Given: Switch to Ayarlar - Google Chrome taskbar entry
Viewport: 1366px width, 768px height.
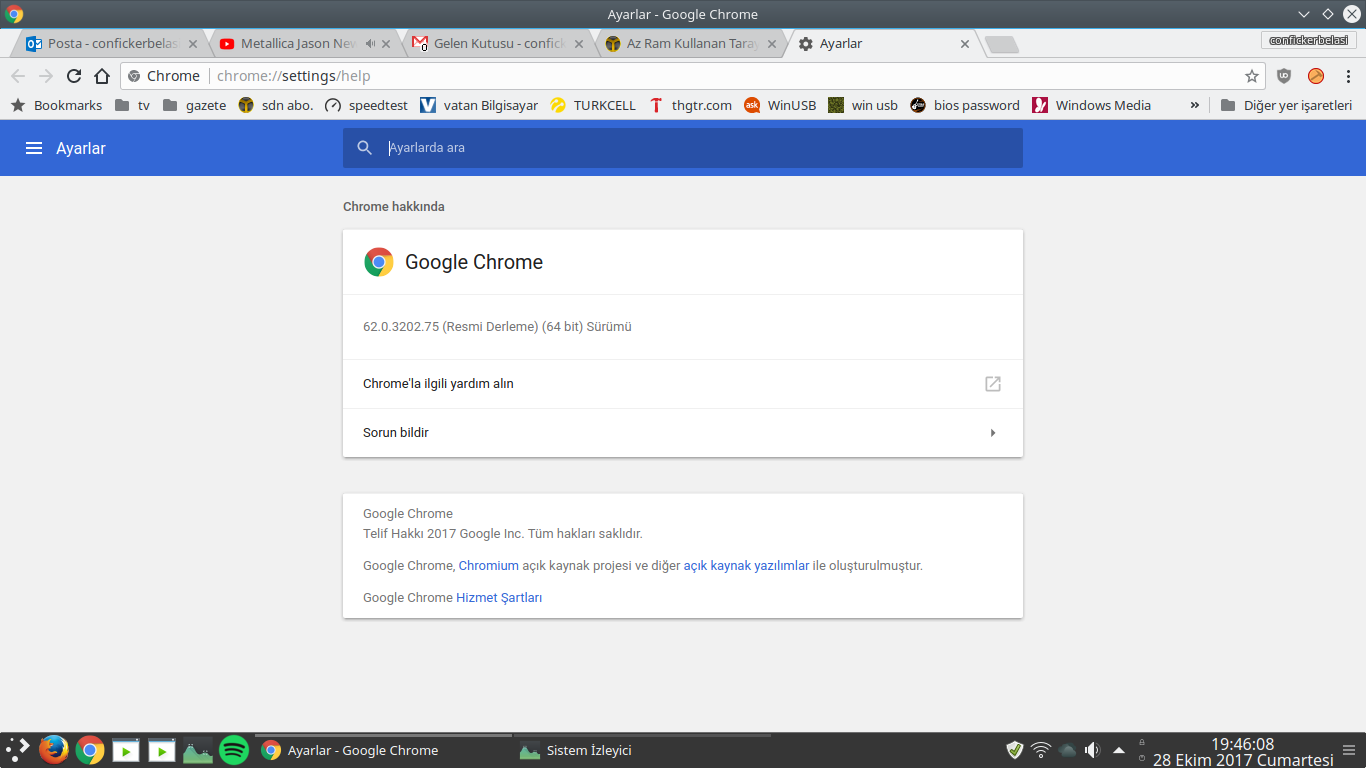Looking at the screenshot, I should pyautogui.click(x=382, y=750).
